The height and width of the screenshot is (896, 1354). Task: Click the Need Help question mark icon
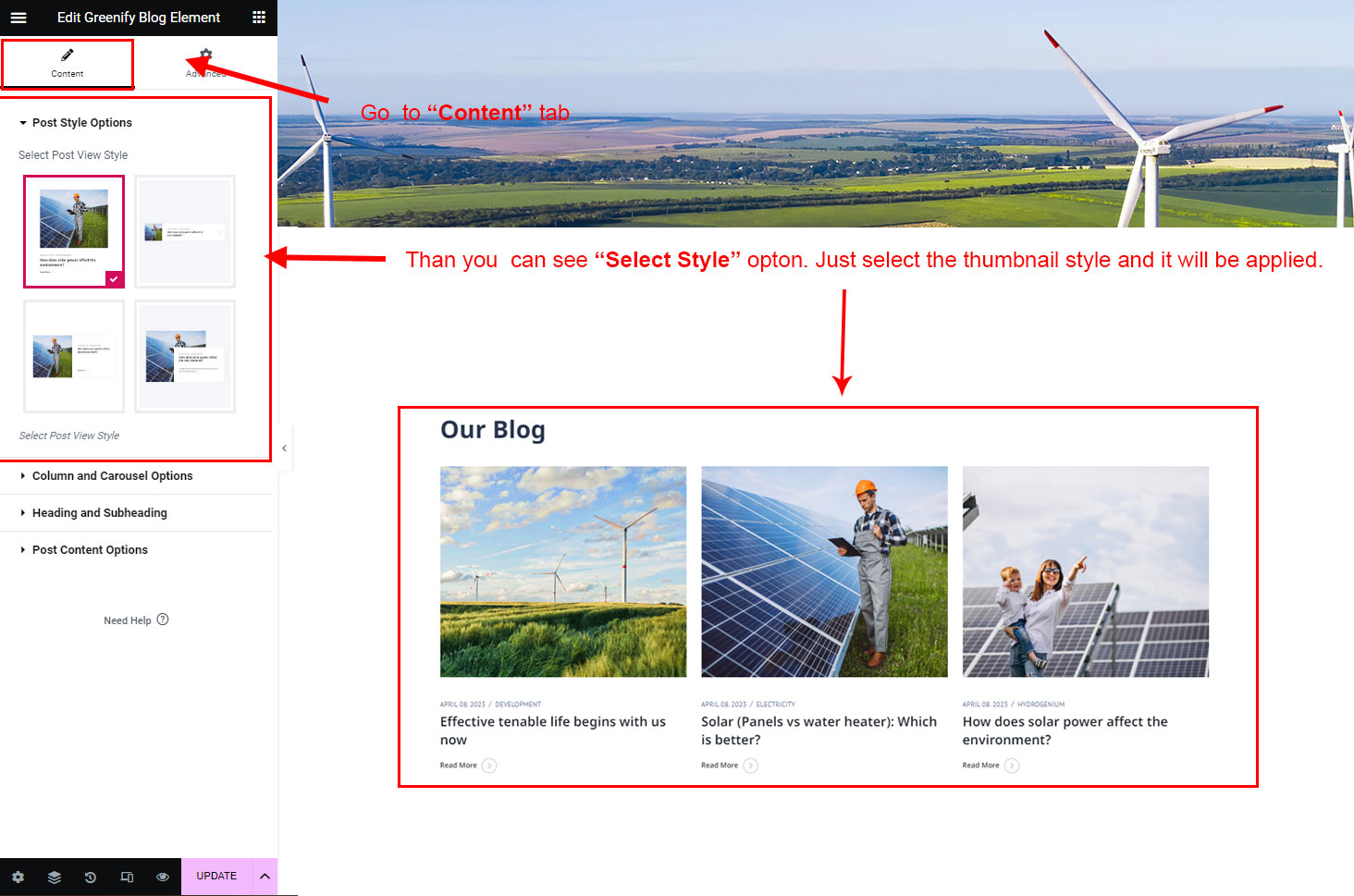[163, 620]
